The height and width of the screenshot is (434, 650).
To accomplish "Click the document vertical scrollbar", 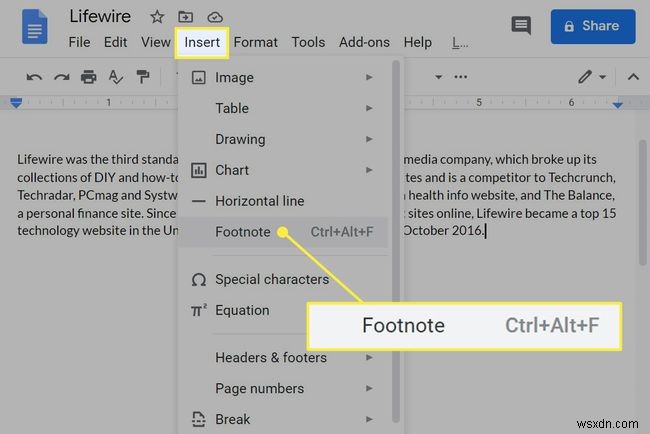I will (x=643, y=202).
